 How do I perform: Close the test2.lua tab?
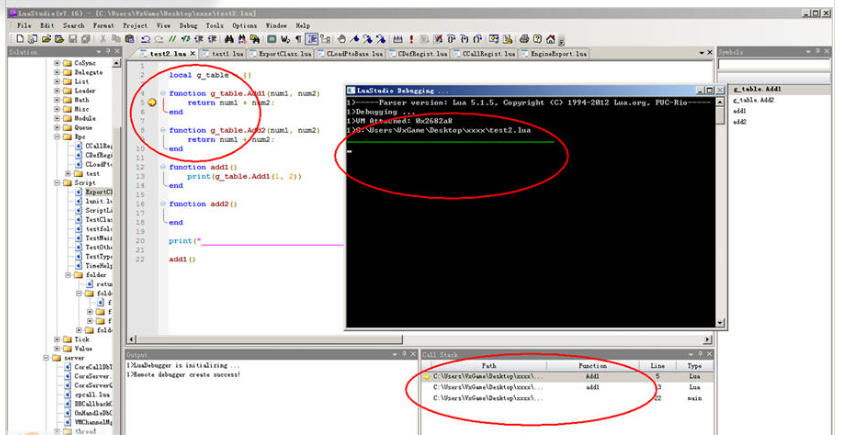(193, 54)
